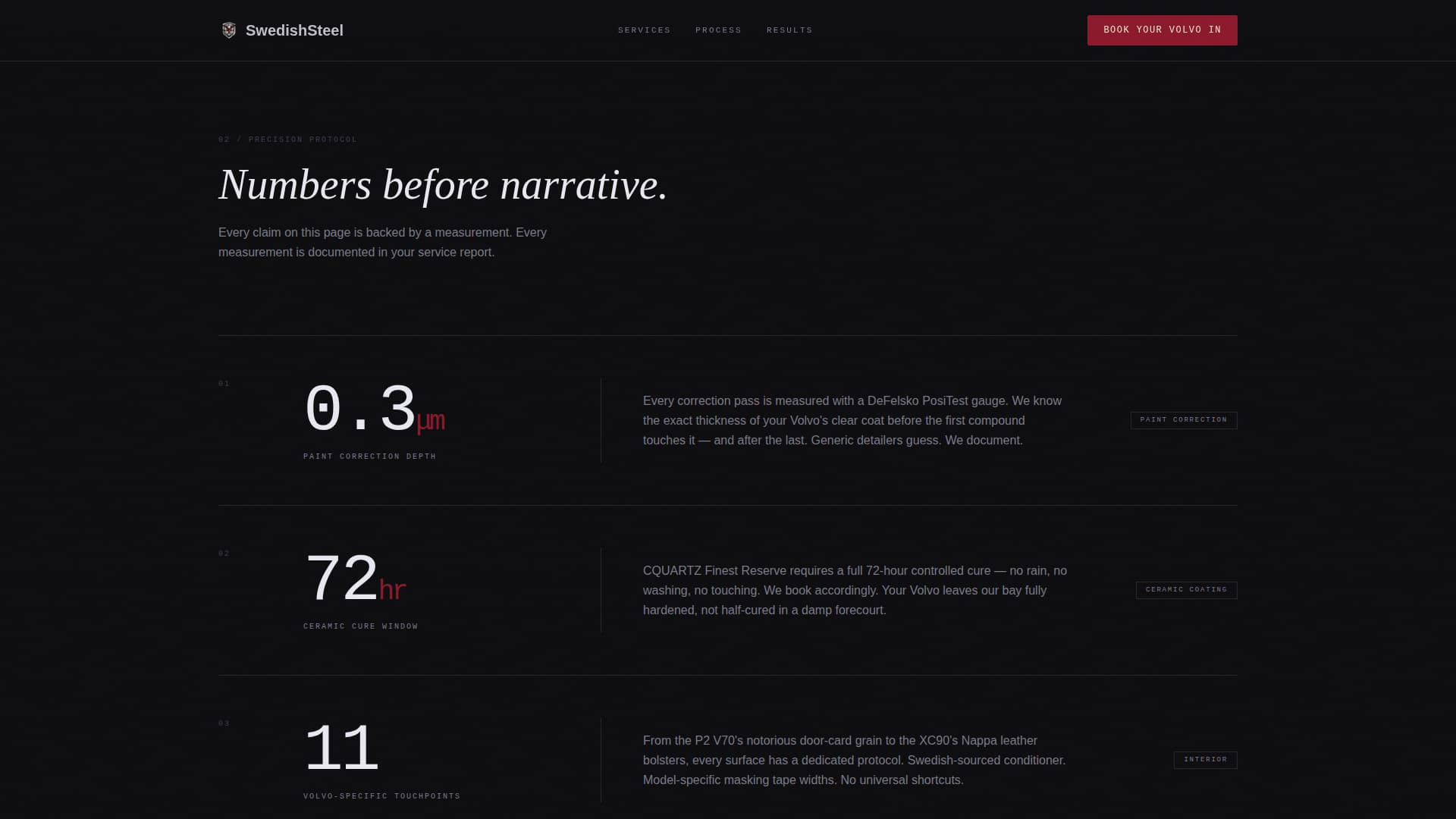Select the Interior tag
Image resolution: width=1456 pixels, height=819 pixels.
click(1206, 760)
